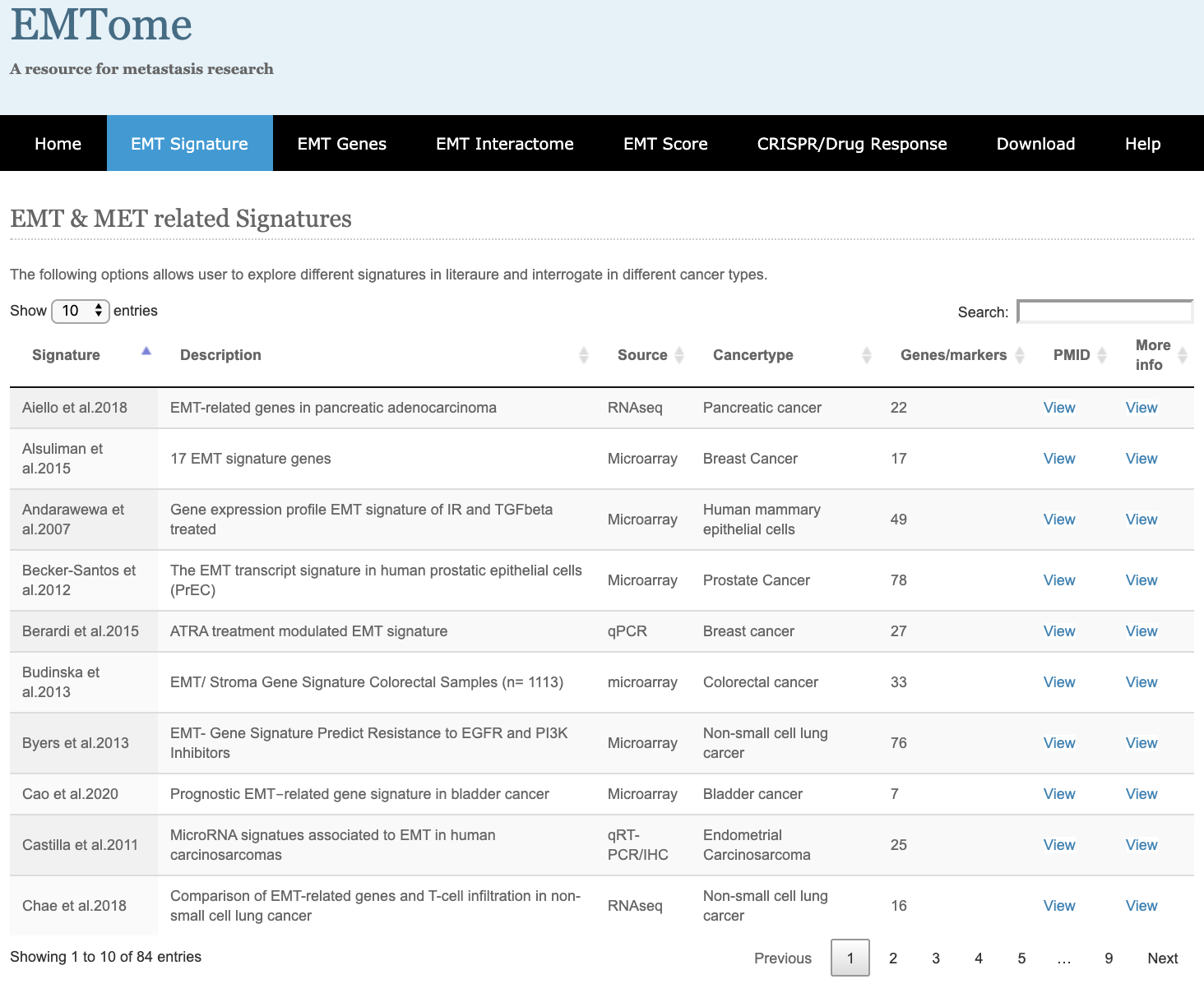Click the Next pagination button
The image size is (1204, 993).
click(1163, 958)
